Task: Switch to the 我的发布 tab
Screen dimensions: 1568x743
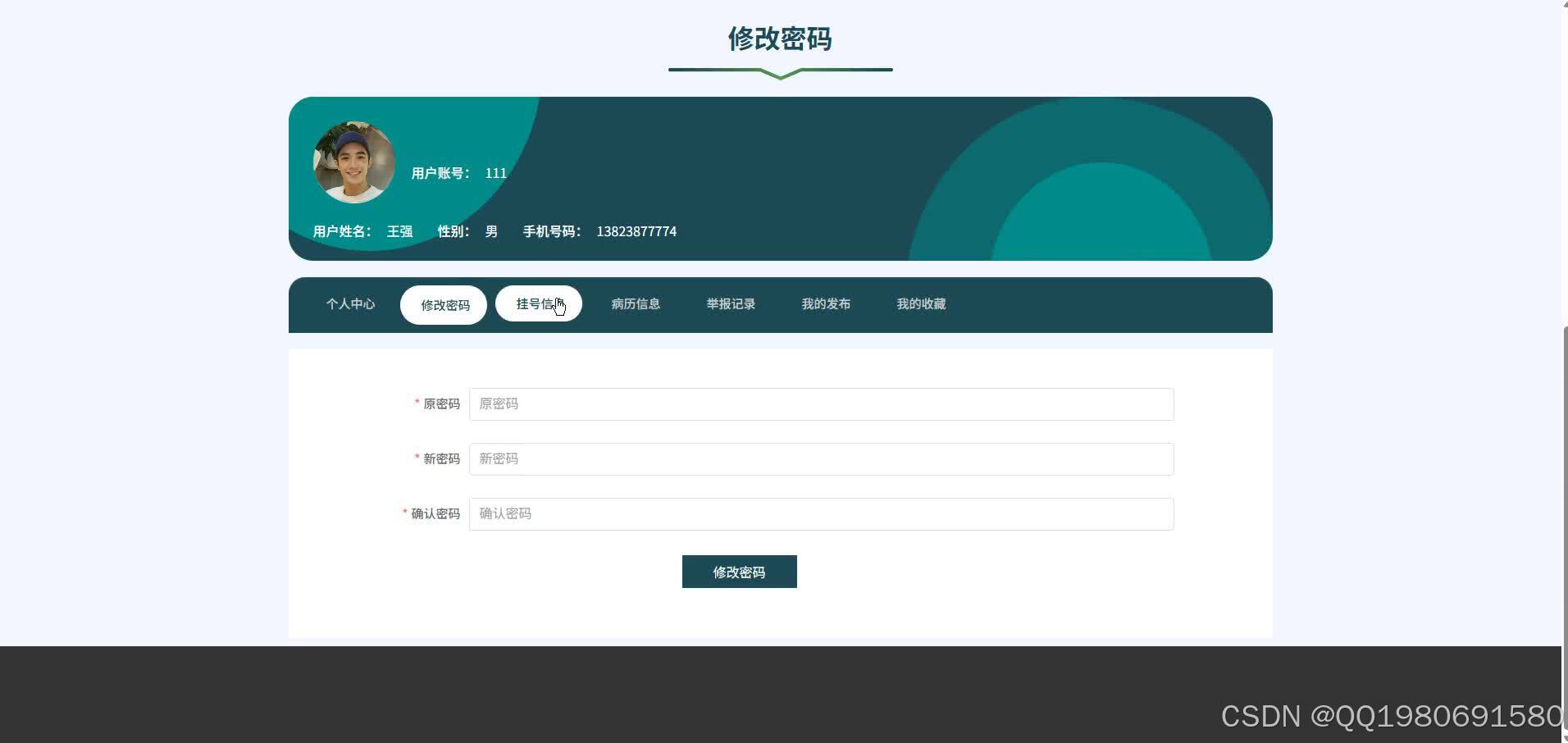Action: click(x=826, y=303)
